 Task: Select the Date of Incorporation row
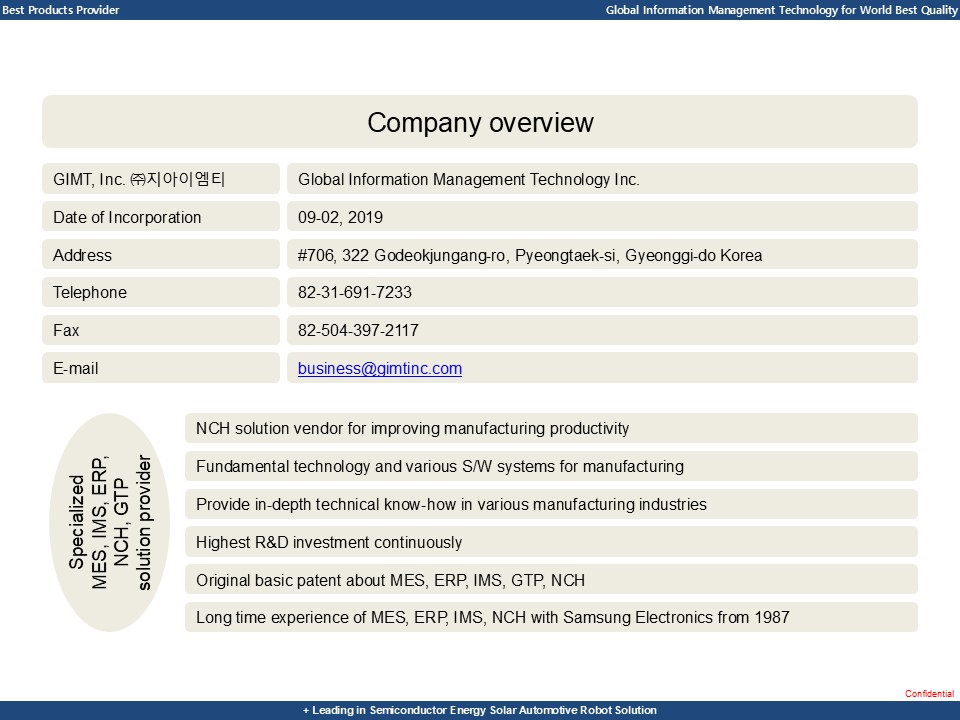(160, 216)
